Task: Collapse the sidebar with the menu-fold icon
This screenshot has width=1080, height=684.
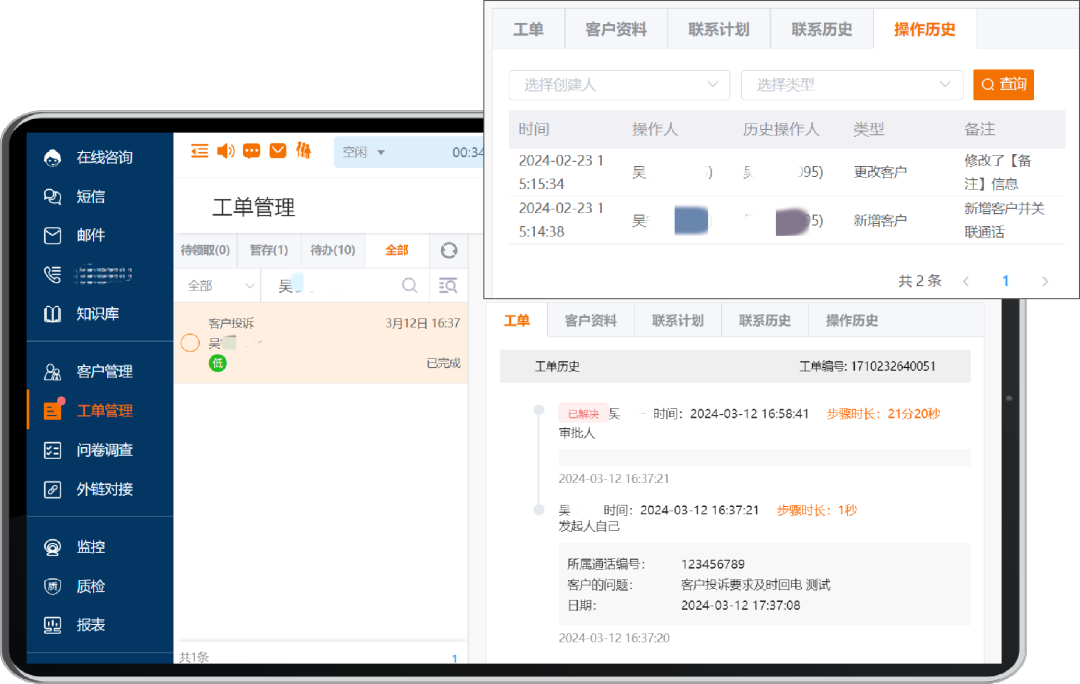Action: (200, 151)
